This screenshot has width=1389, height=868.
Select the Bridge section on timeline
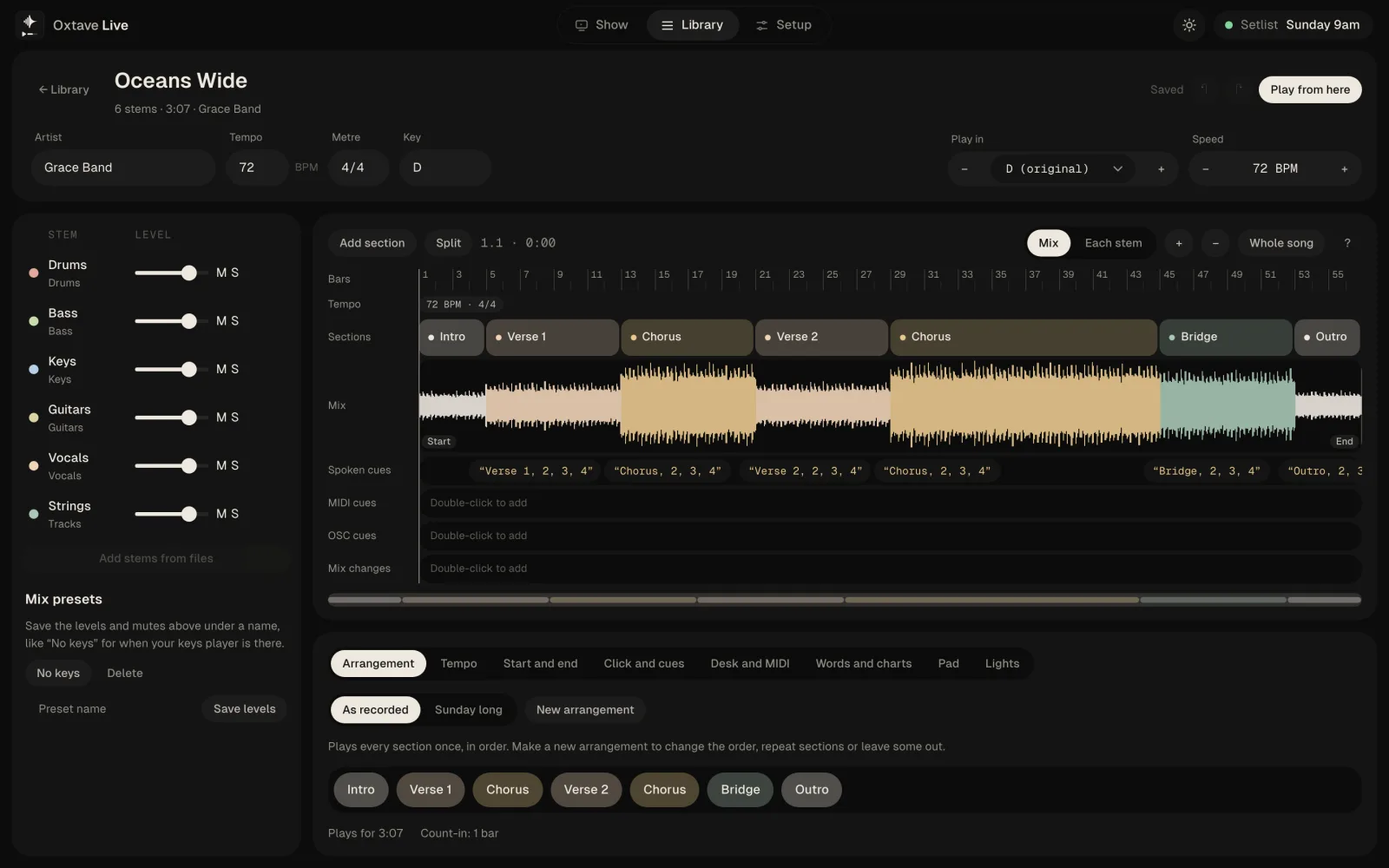(x=1225, y=337)
